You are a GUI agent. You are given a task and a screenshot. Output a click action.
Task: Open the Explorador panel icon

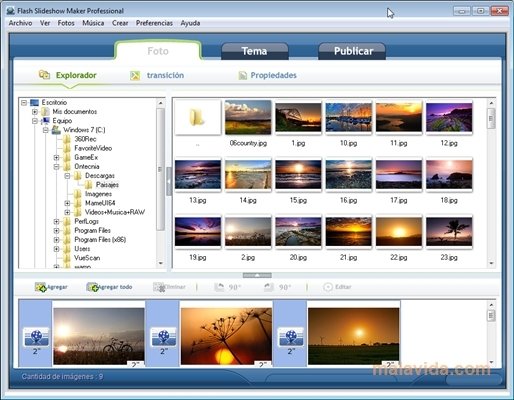point(44,75)
